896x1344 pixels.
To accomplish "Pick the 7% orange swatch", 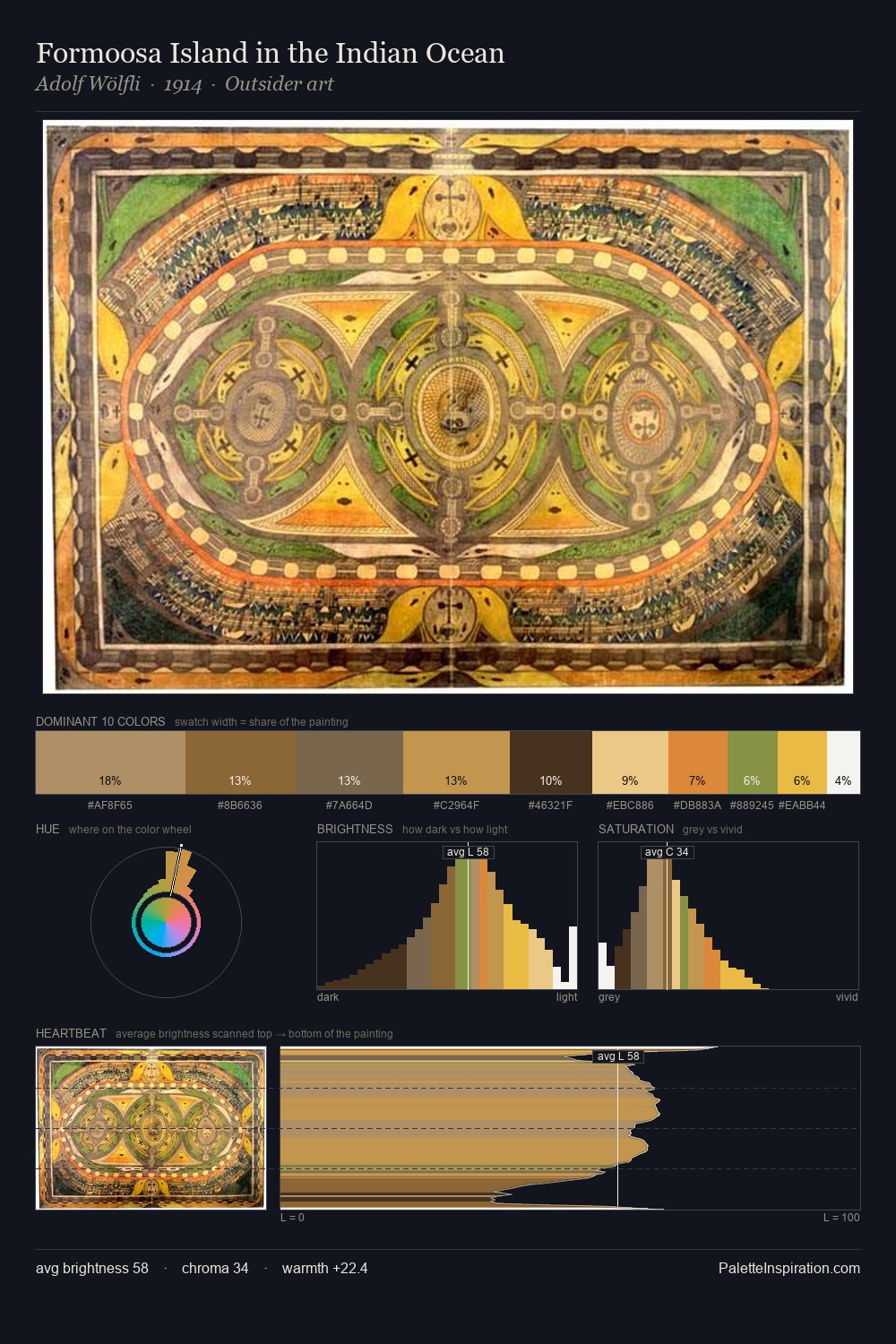I will 698,762.
